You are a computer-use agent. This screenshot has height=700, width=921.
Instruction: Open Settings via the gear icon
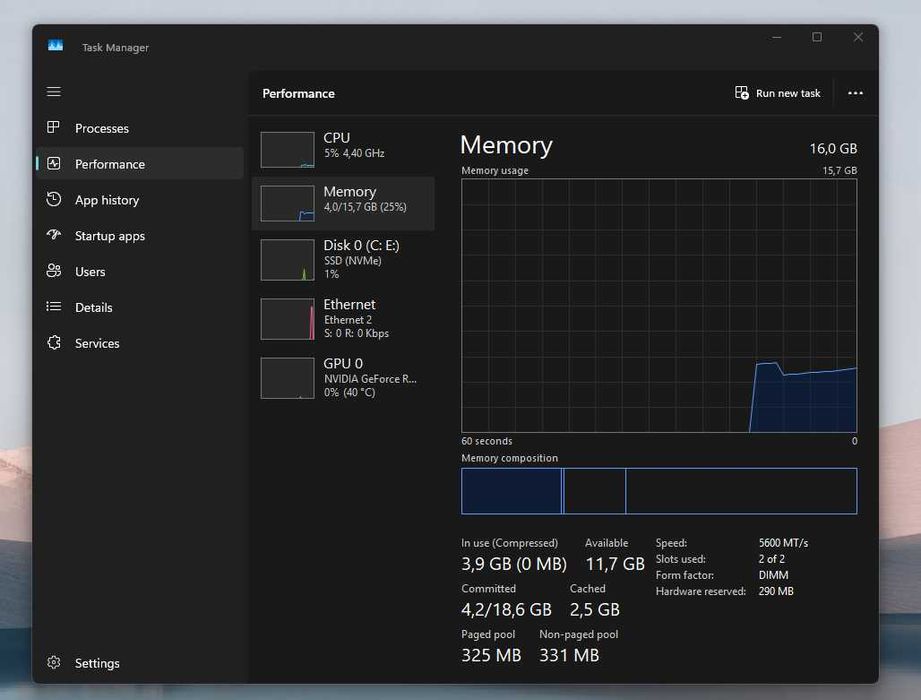coord(54,663)
